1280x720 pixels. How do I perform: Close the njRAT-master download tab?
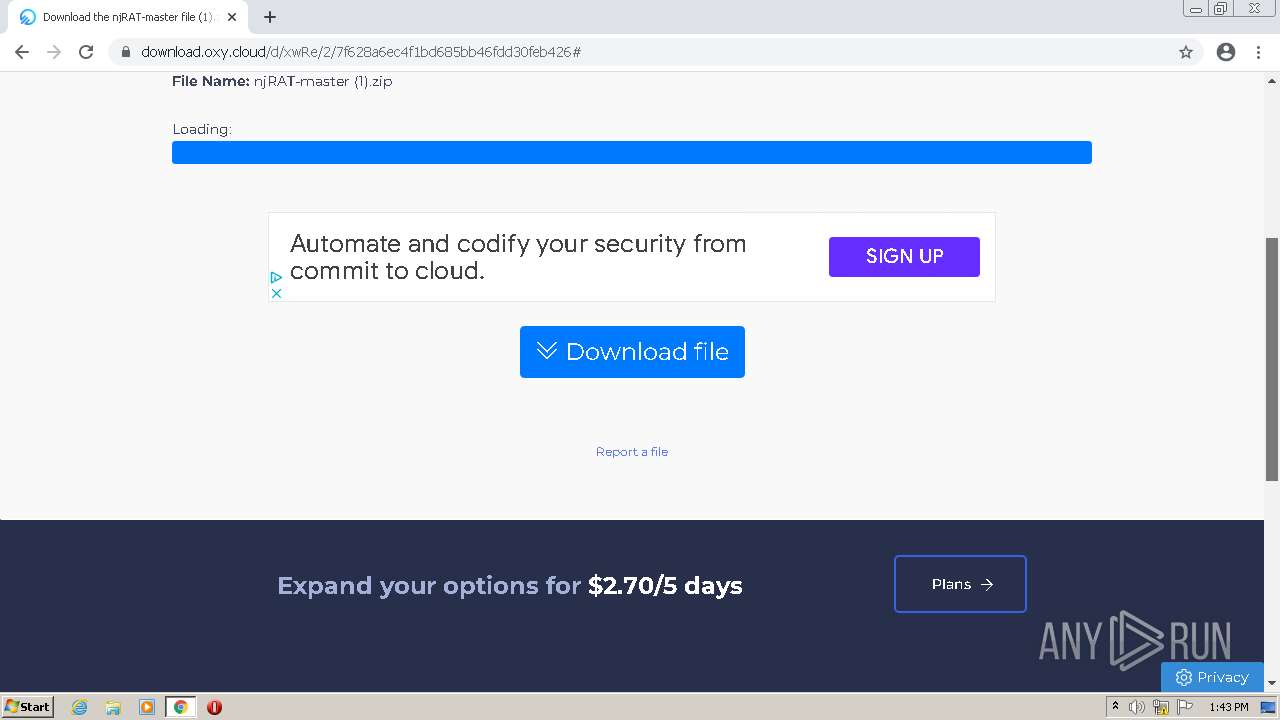(232, 17)
